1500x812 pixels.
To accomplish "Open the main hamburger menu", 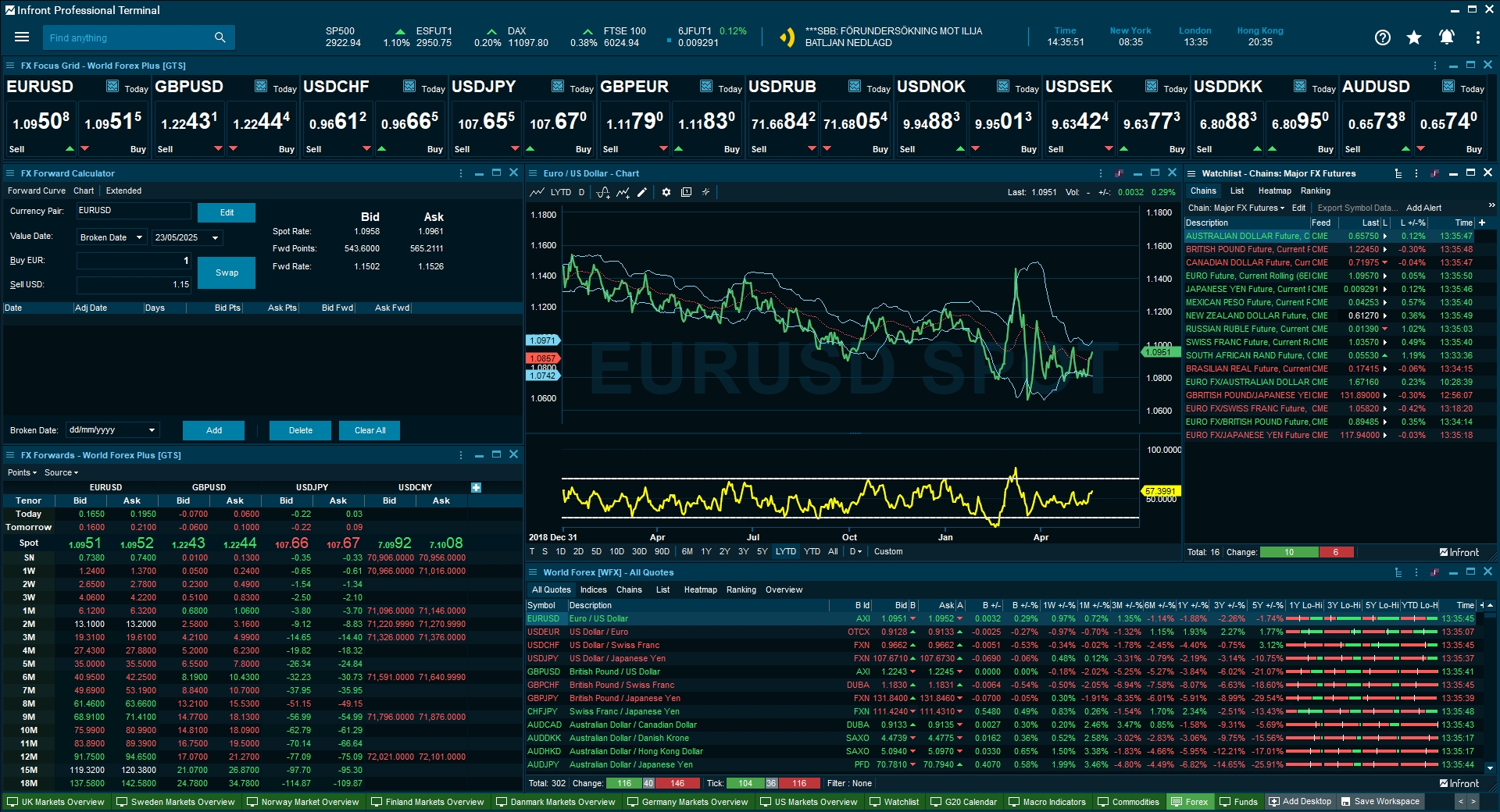I will pos(22,37).
